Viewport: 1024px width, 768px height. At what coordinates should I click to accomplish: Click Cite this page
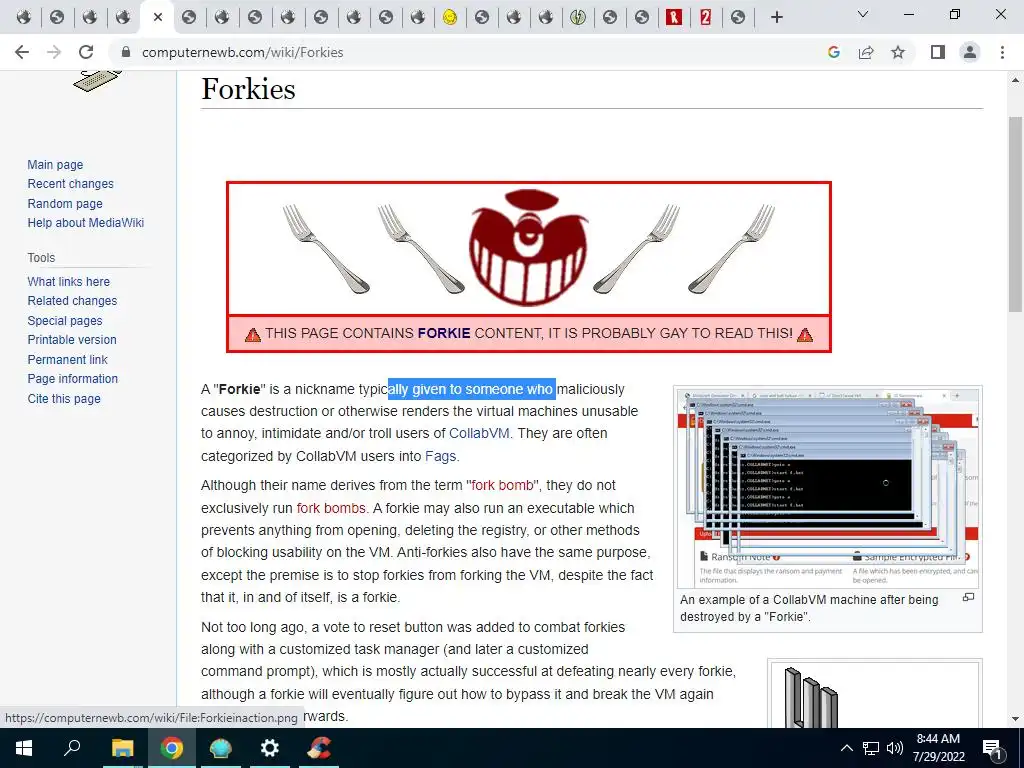64,398
